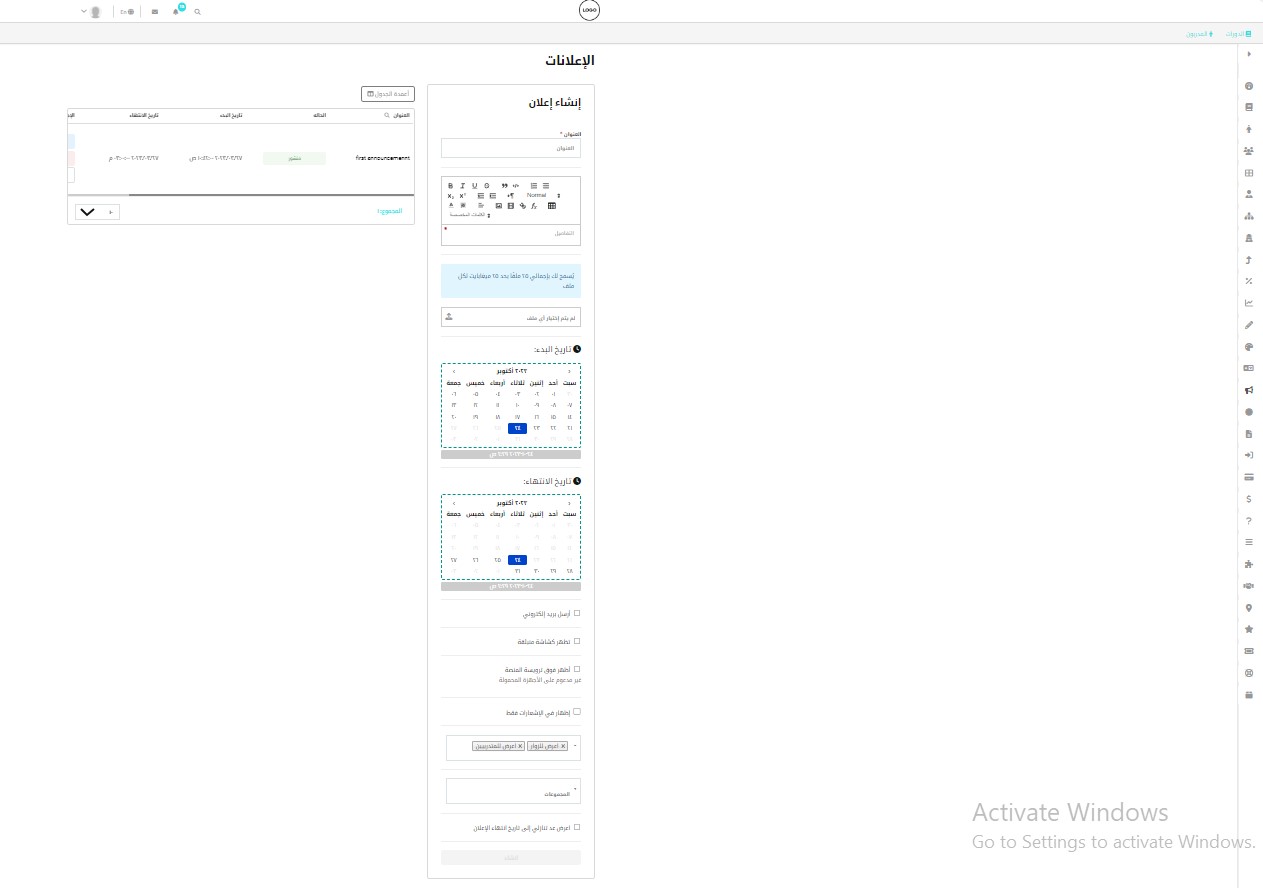This screenshot has height=888, width=1263.
Task: Open the Normal heading style dropdown
Action: [x=544, y=195]
